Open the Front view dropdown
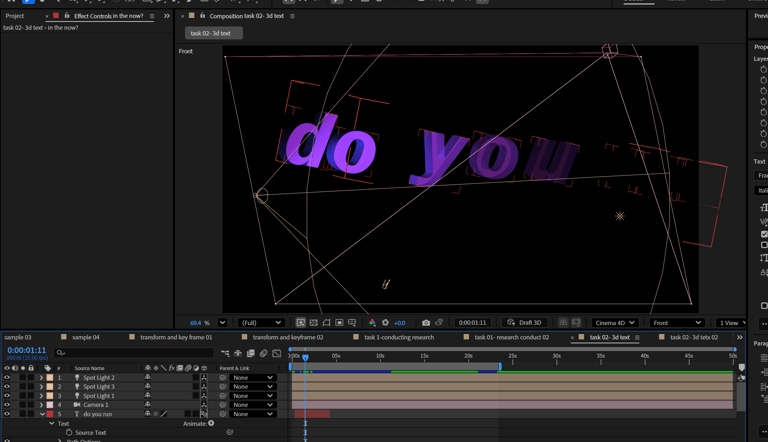The image size is (768, 442). (676, 323)
